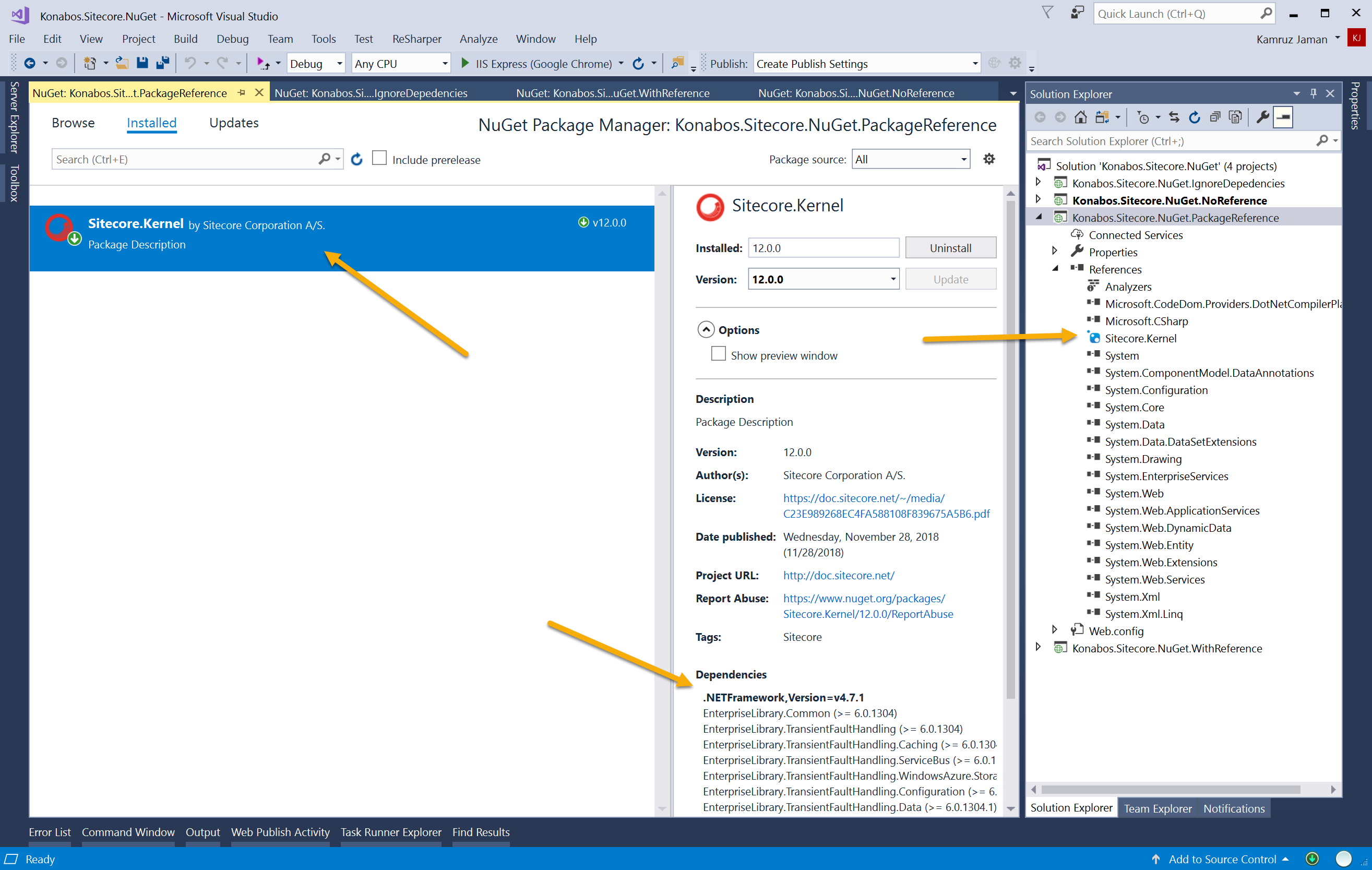Open the ReSharper menu
Screen dimensions: 1372x870
(416, 39)
